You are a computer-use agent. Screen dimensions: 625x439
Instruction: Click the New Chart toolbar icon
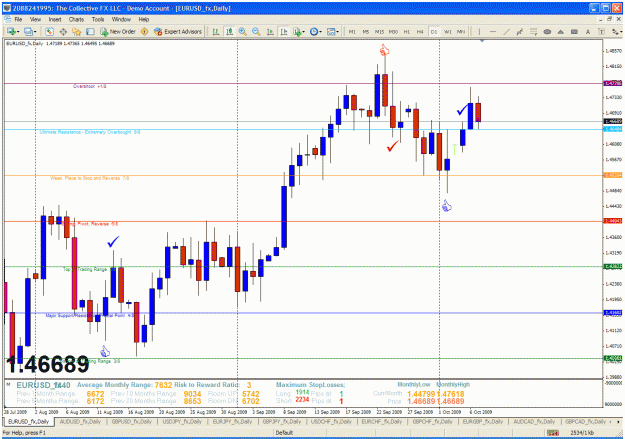click(x=10, y=31)
